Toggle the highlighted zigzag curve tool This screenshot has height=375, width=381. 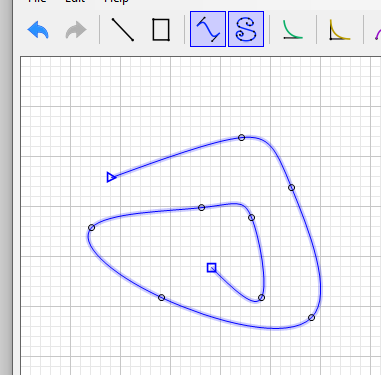point(208,29)
